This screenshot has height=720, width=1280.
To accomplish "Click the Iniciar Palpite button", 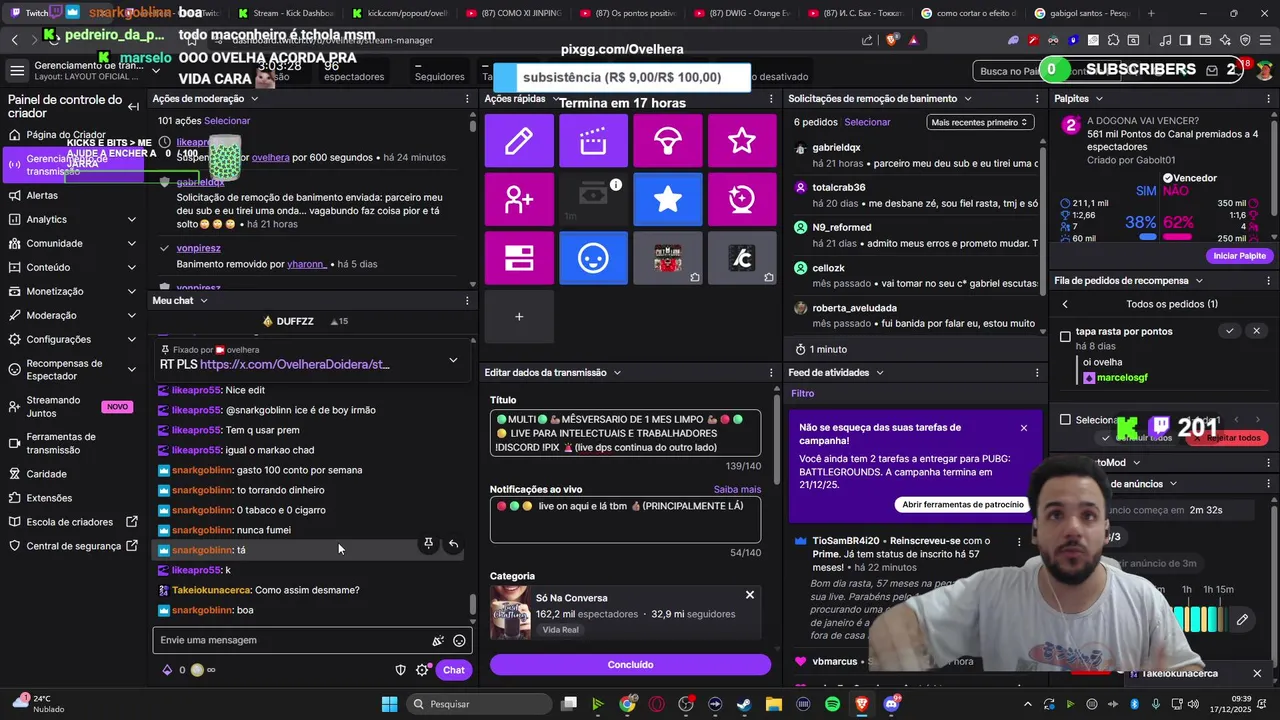I will pos(1239,256).
